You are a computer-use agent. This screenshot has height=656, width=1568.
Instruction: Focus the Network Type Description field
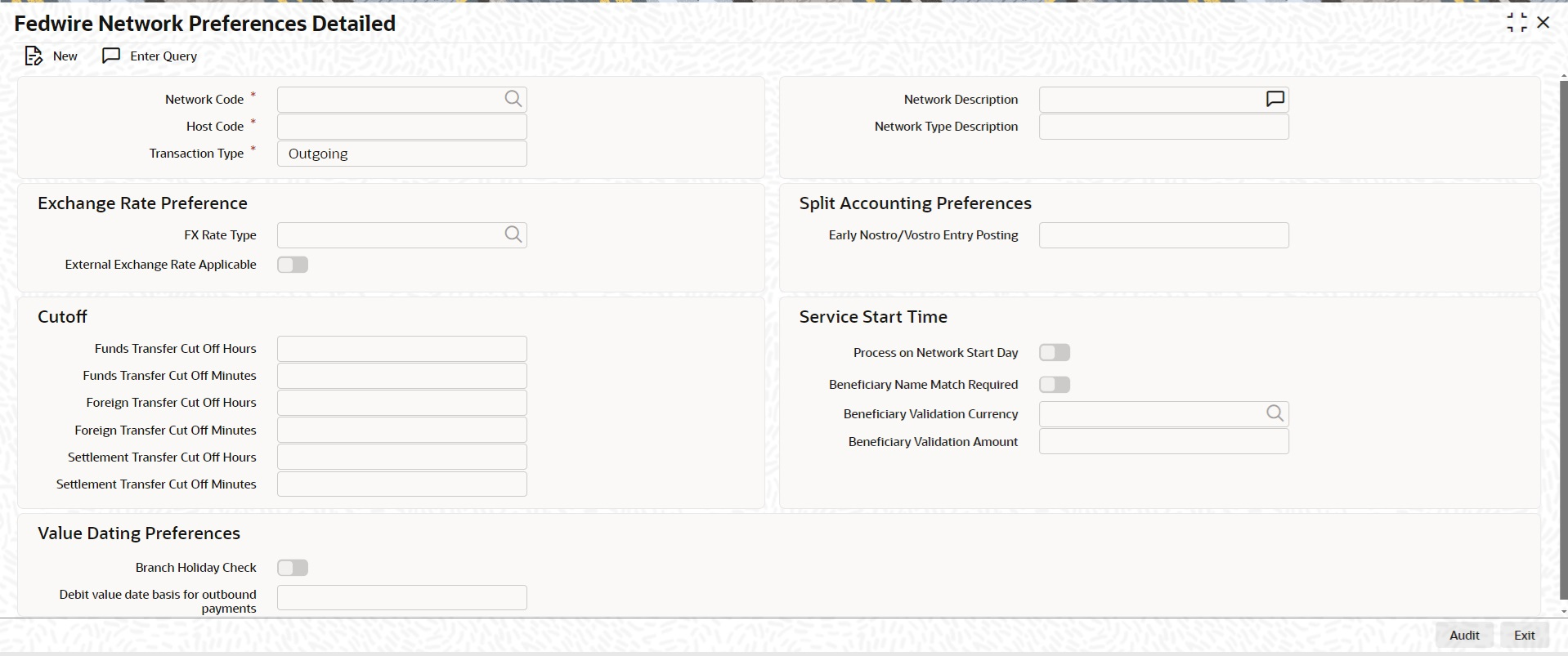point(1164,127)
